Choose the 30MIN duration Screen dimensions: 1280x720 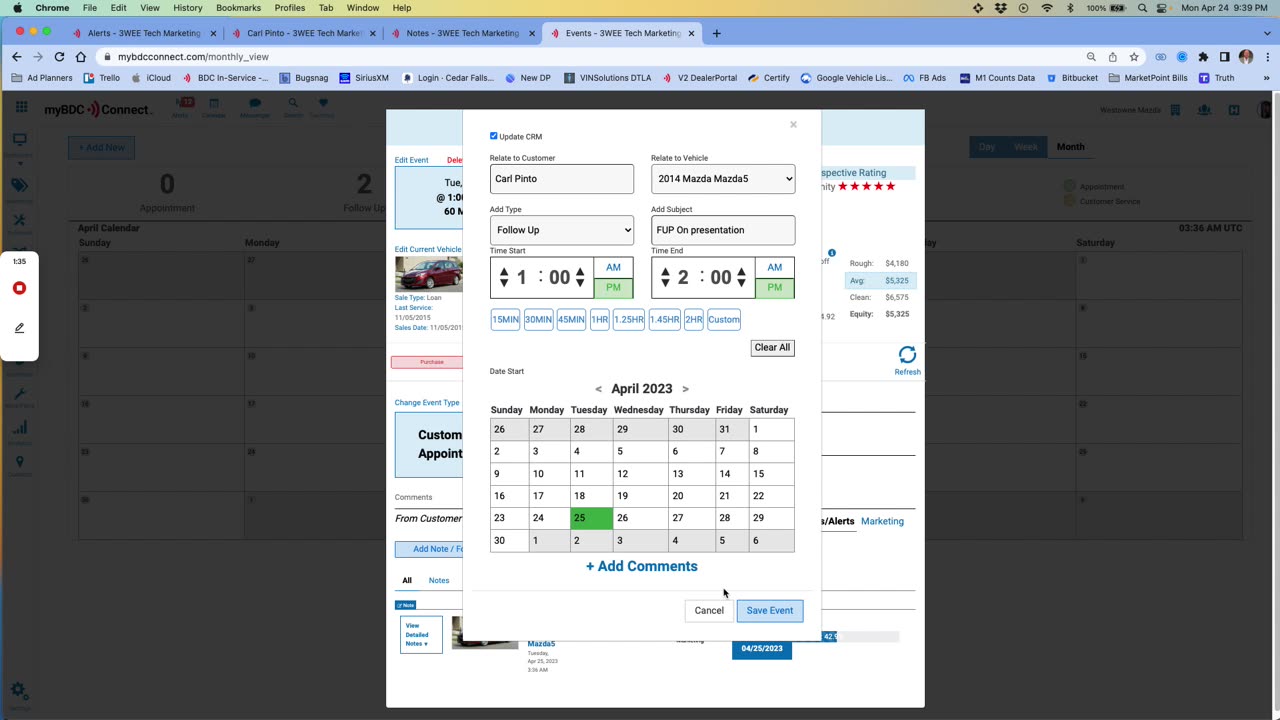pyautogui.click(x=538, y=320)
